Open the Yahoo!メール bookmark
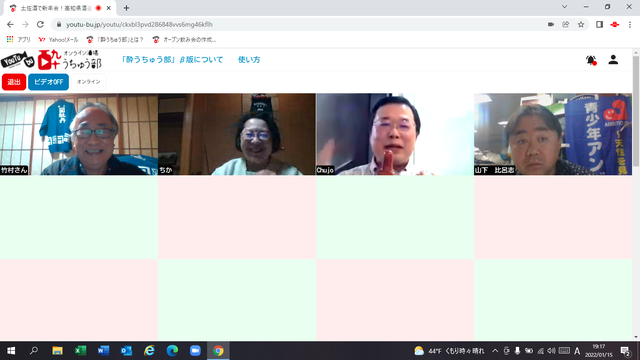This screenshot has height=360, width=640. click(x=58, y=40)
